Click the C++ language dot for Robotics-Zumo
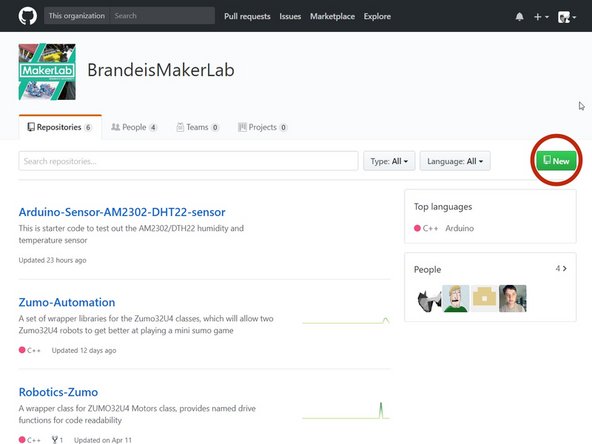592x444 pixels. click(22, 440)
